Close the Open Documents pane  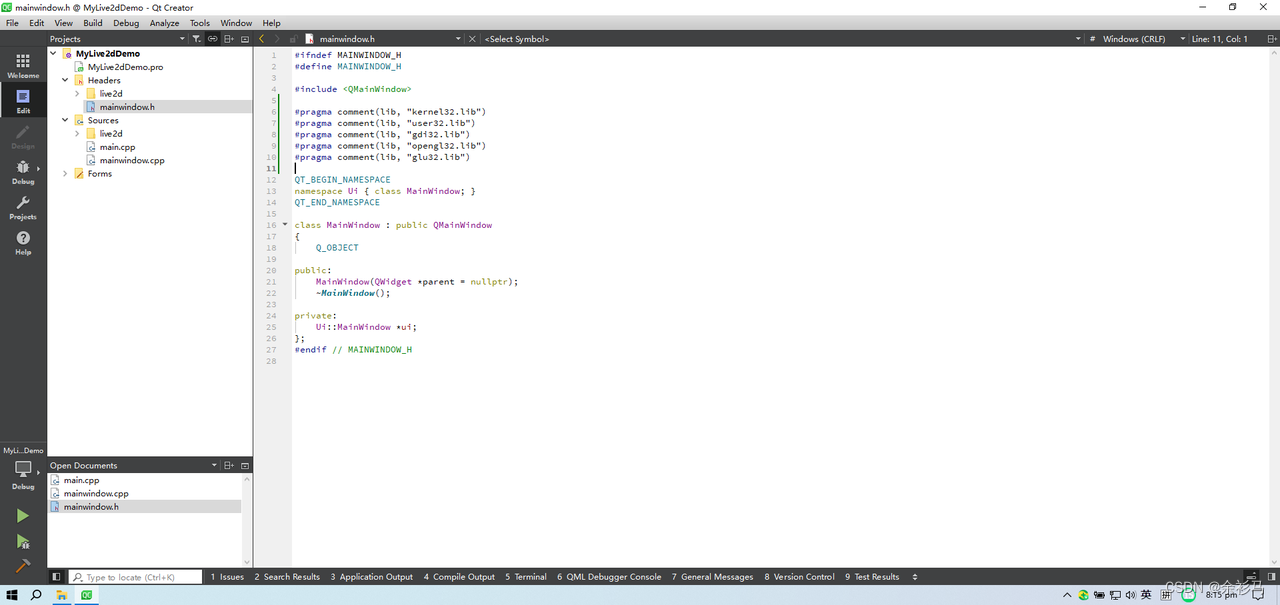click(x=245, y=465)
